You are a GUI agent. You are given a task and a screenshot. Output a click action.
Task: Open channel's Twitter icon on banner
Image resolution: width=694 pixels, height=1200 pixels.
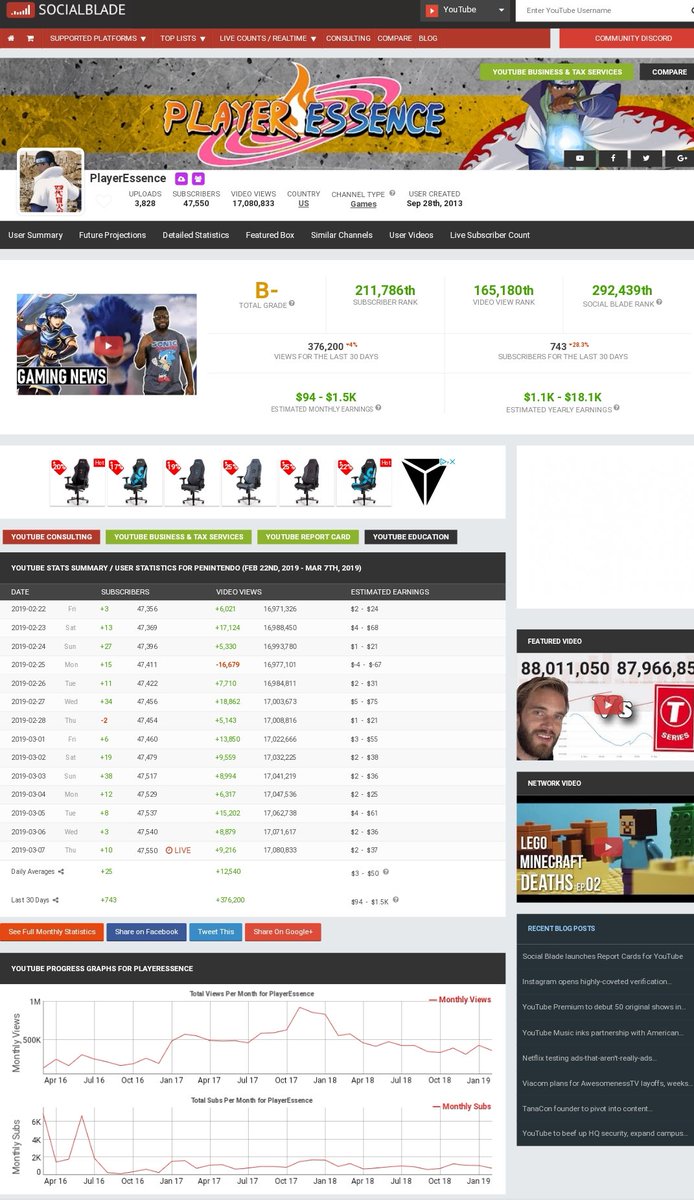[646, 158]
